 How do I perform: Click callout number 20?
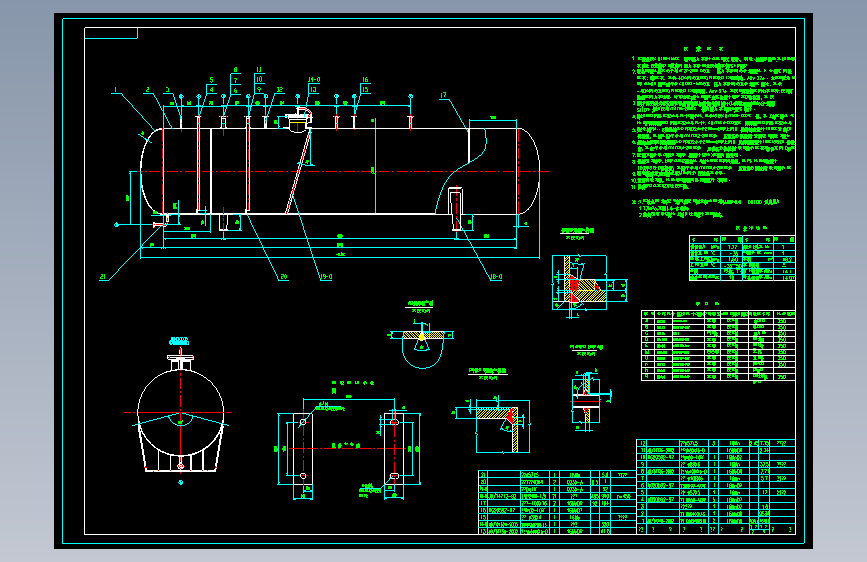(284, 277)
